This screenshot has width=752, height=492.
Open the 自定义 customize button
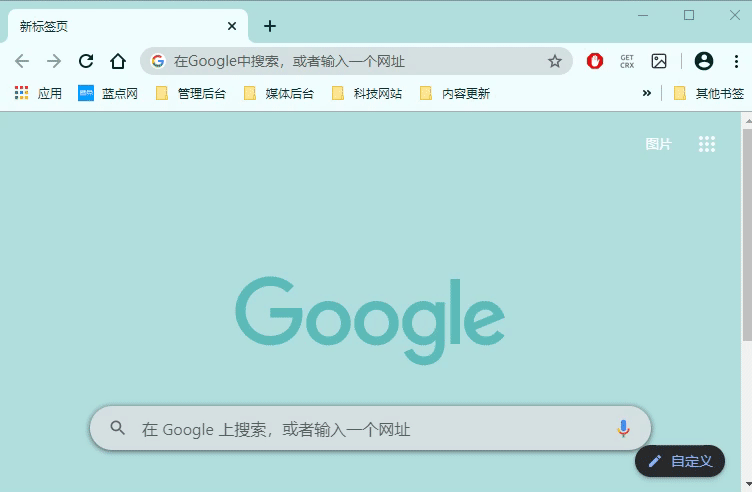[680, 461]
